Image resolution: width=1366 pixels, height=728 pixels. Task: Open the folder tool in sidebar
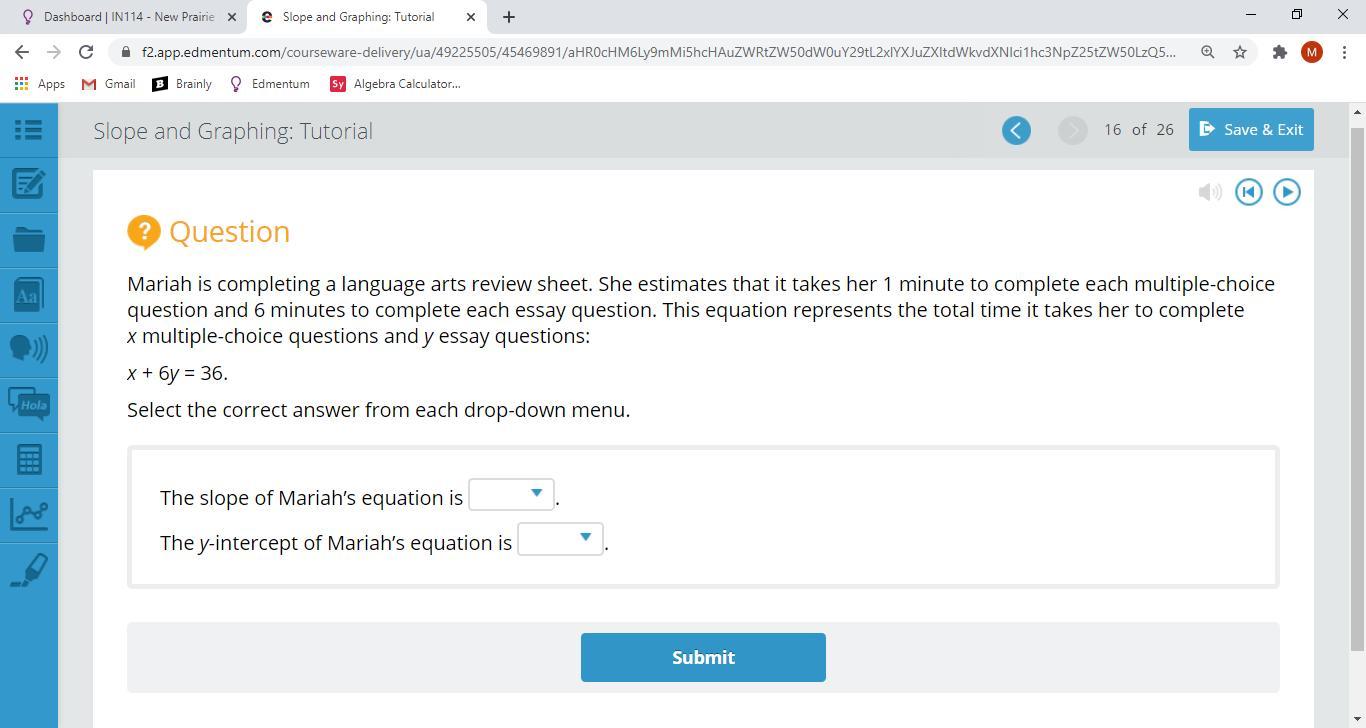[x=28, y=239]
